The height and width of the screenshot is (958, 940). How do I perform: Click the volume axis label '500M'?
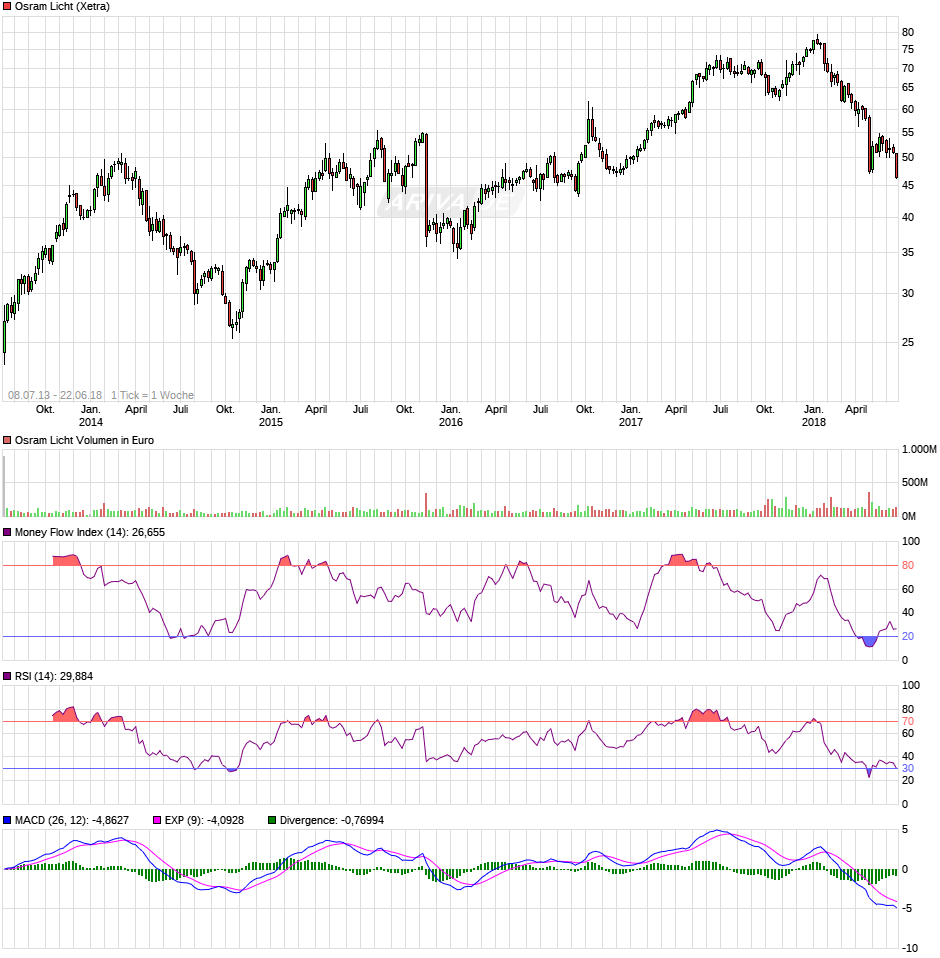click(x=915, y=483)
